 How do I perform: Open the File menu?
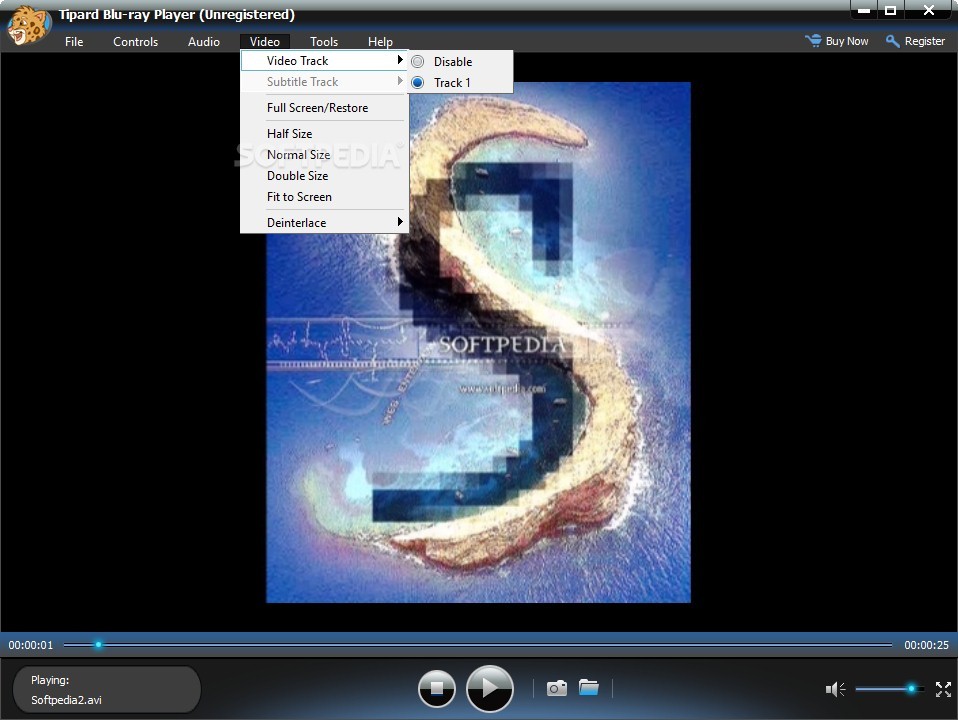(x=74, y=42)
